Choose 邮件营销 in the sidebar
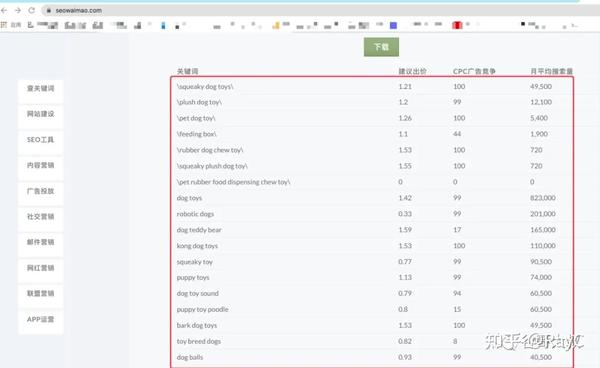The image size is (600, 368). (x=41, y=242)
